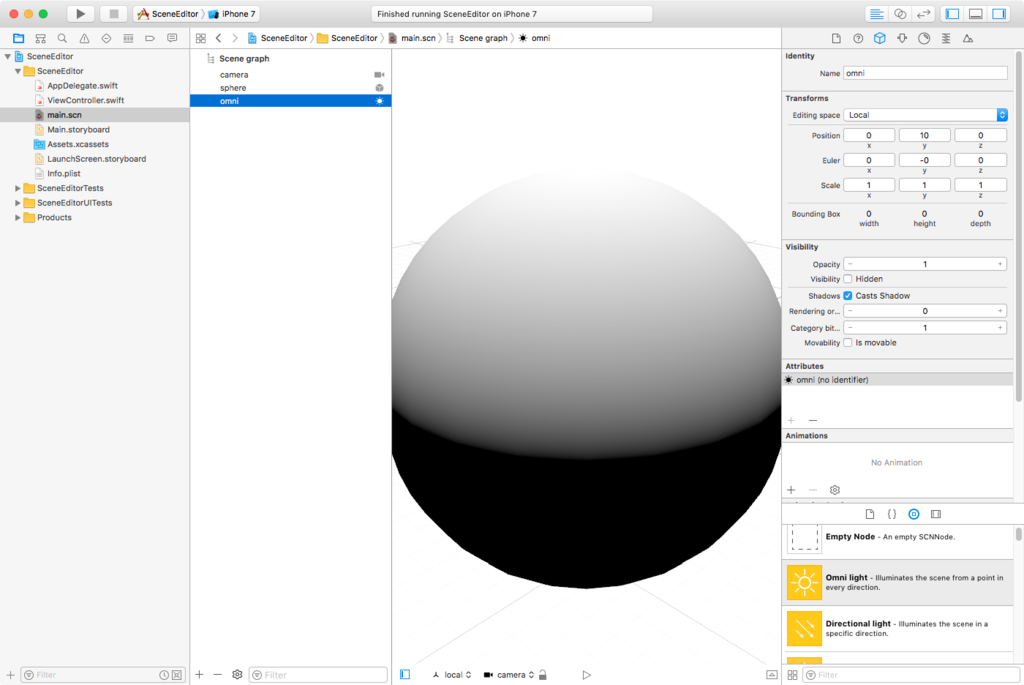Screen dimensions: 1024x685
Task: Toggle the Hidden checkbox
Action: tap(848, 279)
